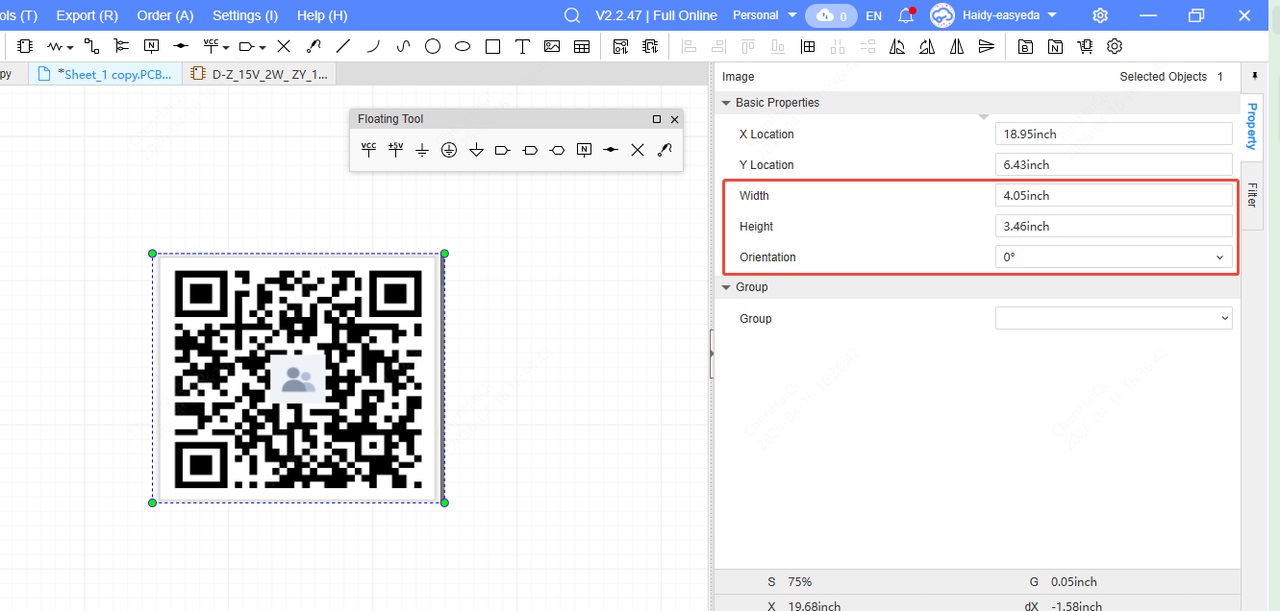Select the line drawing tool
This screenshot has height=611, width=1280.
[343, 46]
